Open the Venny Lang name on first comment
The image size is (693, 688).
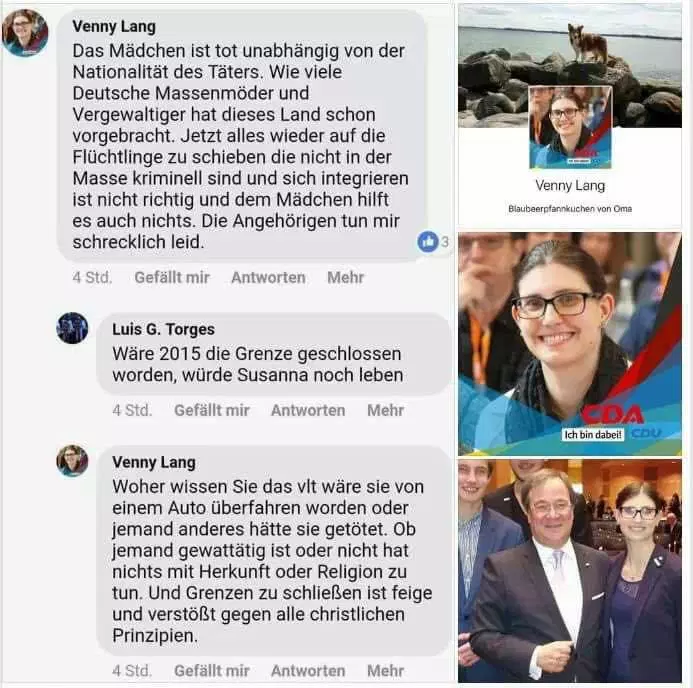114,27
